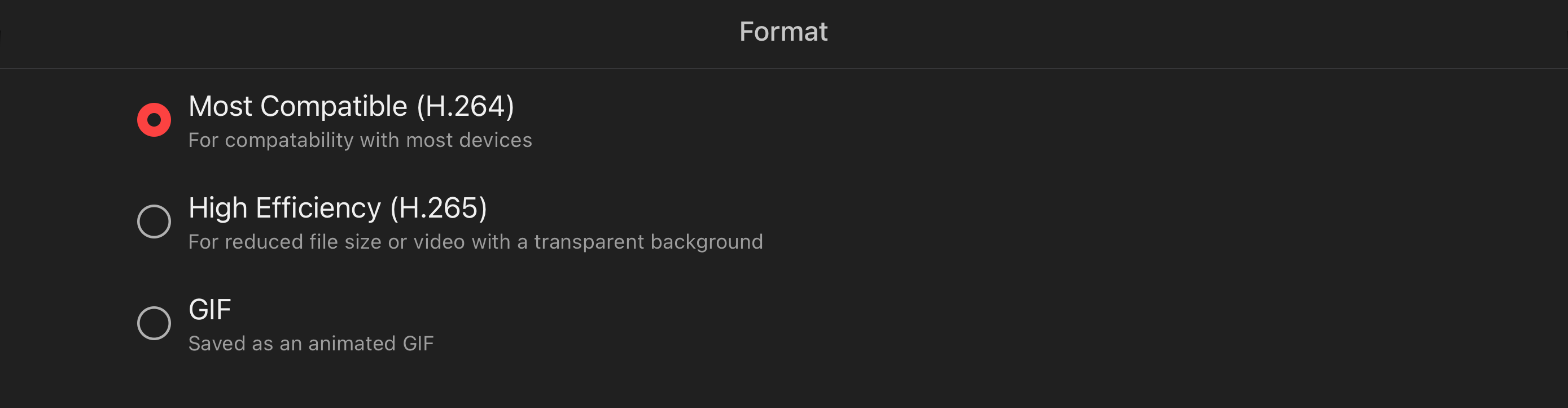
Task: Click the reduced file size description text
Action: [475, 241]
